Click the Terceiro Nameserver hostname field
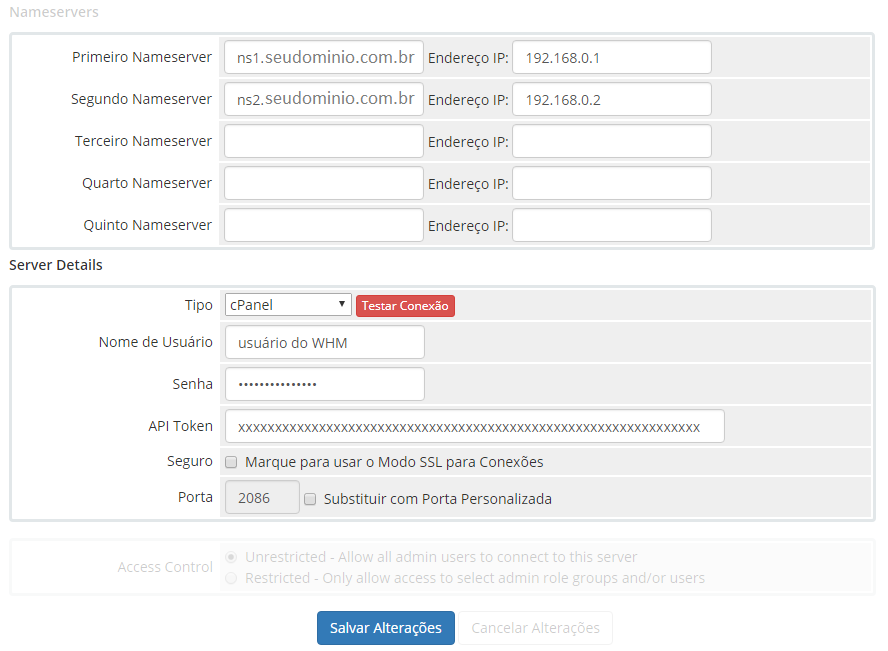Screen dimensions: 888x651 coord(324,141)
